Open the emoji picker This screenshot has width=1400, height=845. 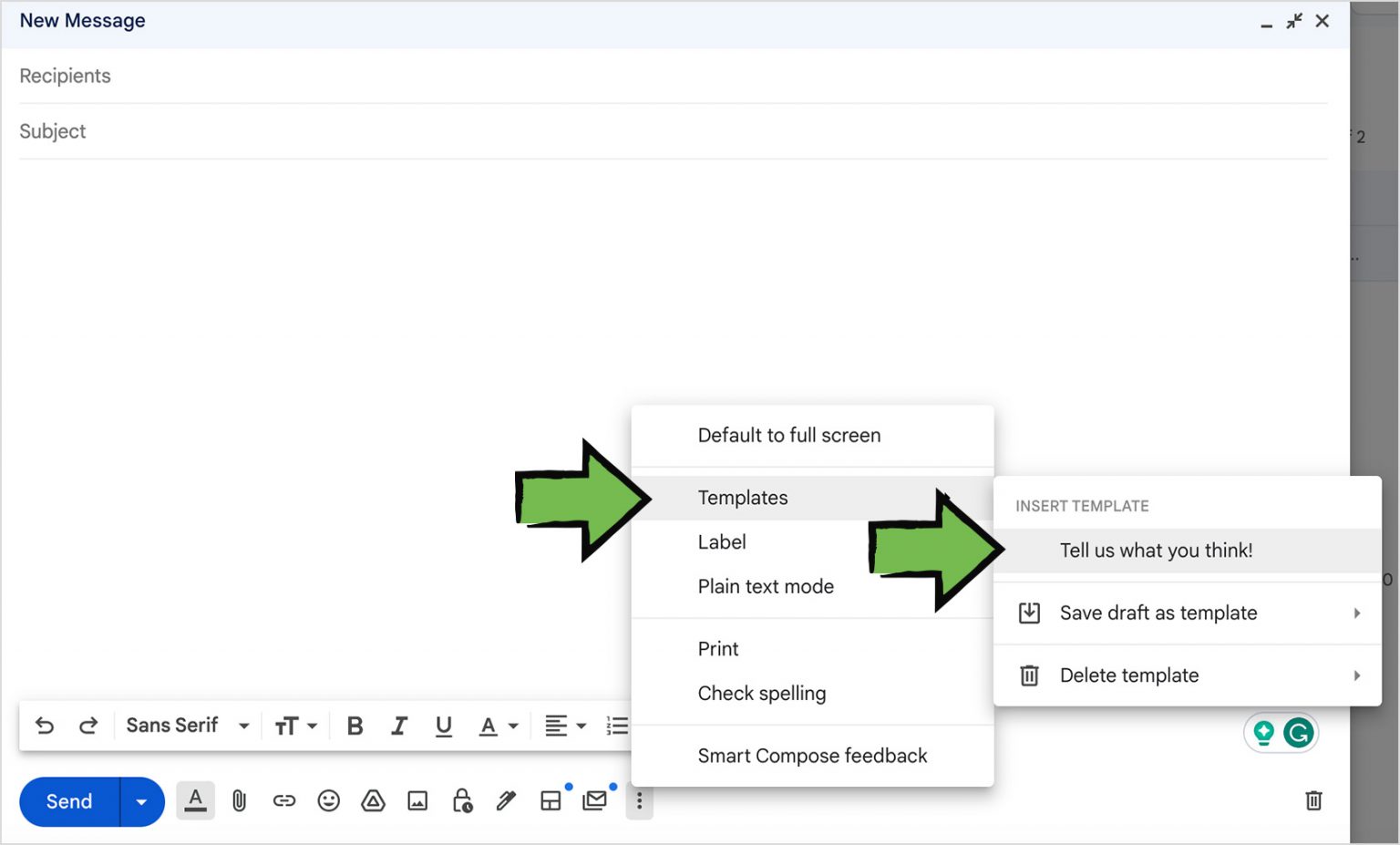point(328,801)
